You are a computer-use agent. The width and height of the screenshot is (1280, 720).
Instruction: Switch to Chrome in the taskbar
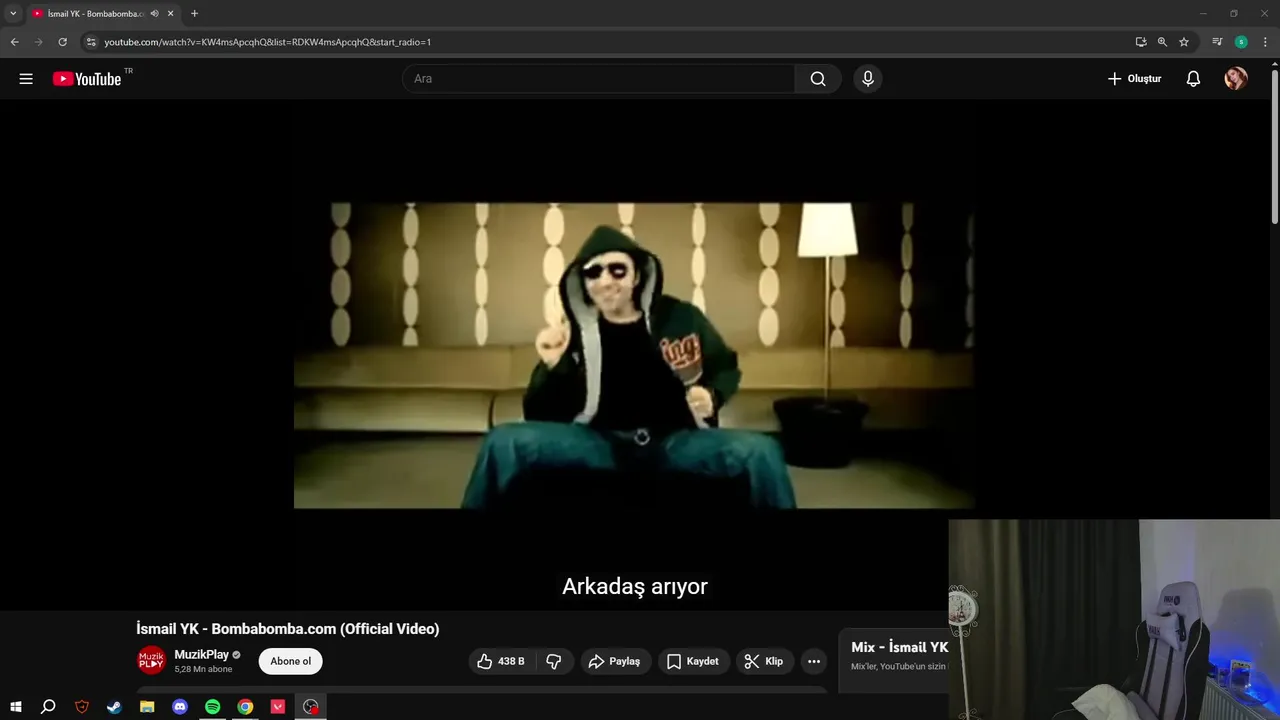pyautogui.click(x=245, y=707)
